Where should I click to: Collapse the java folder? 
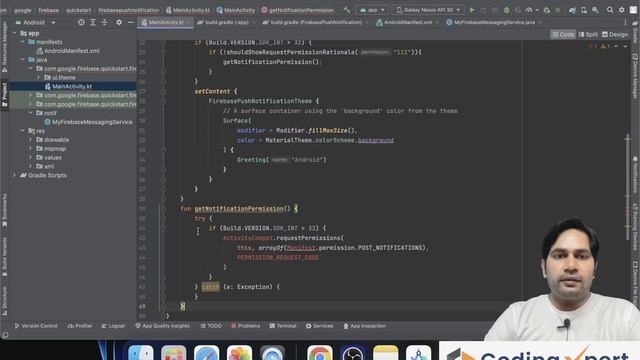click(22, 60)
